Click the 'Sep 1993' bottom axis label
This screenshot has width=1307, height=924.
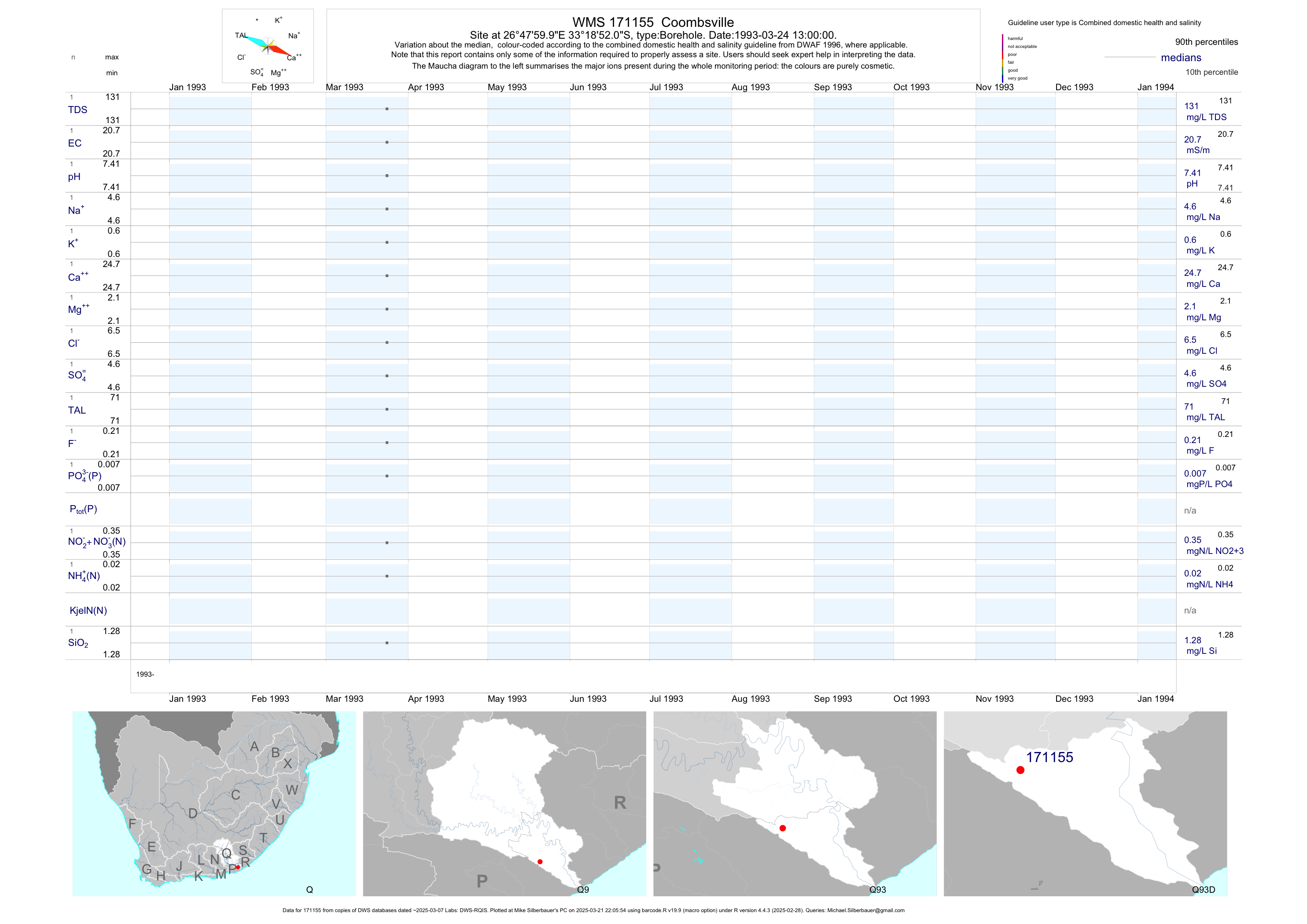click(x=832, y=699)
